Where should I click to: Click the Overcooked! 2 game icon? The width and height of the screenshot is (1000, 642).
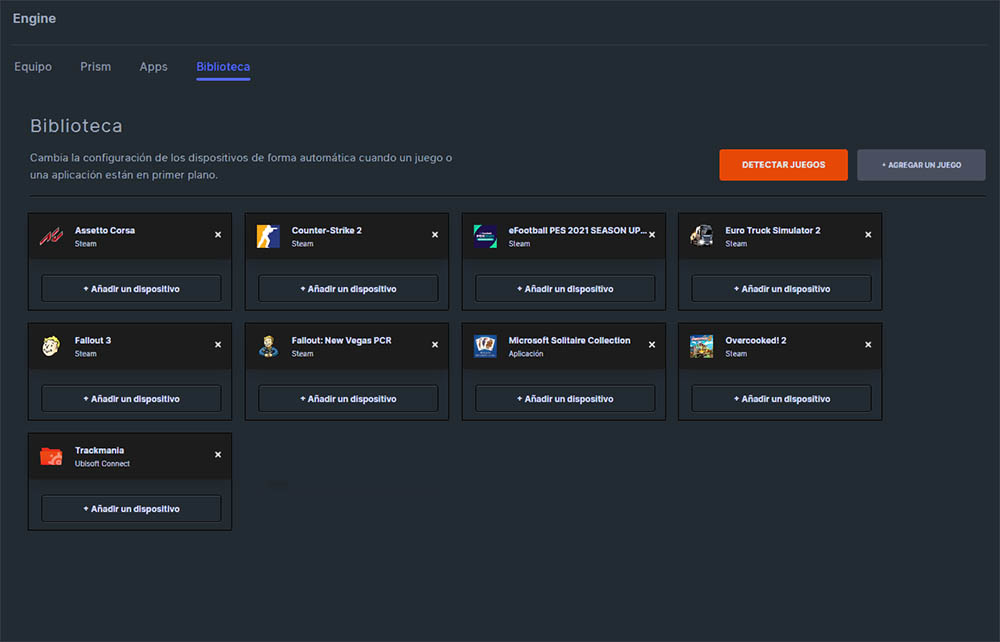pyautogui.click(x=702, y=346)
